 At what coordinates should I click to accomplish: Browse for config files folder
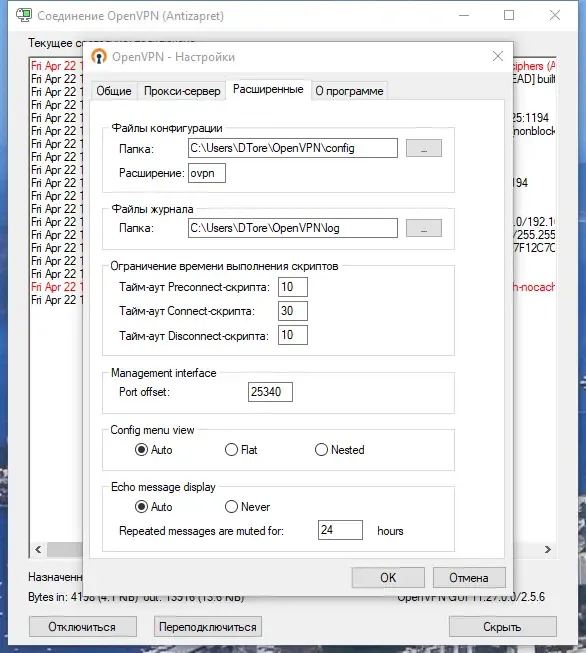pyautogui.click(x=424, y=148)
